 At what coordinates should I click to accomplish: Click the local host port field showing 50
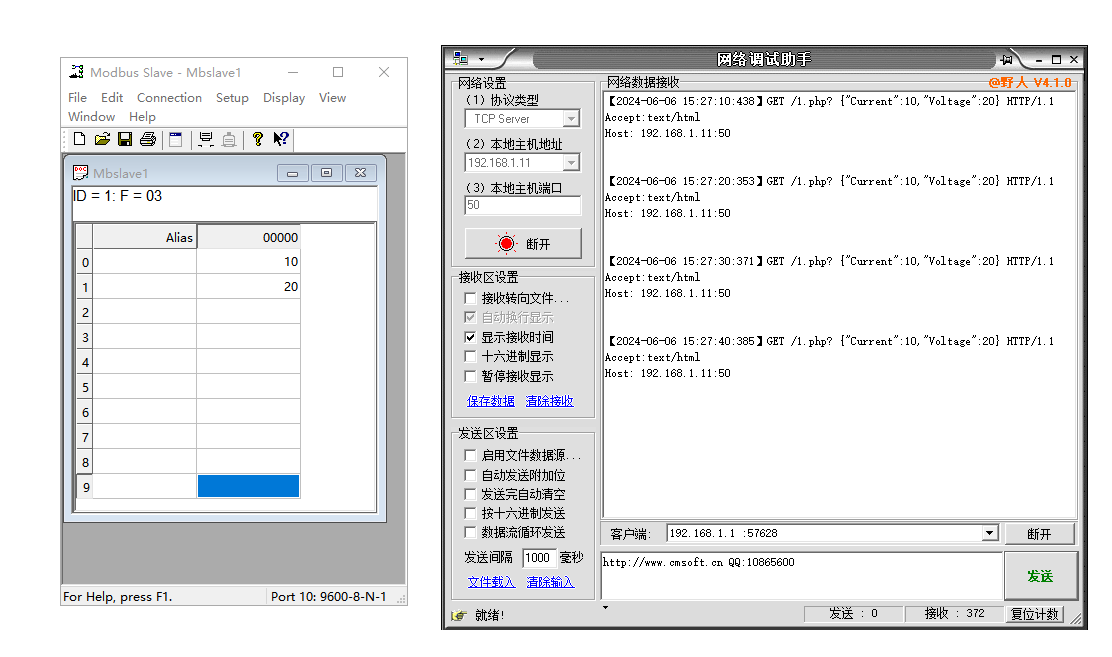[523, 205]
